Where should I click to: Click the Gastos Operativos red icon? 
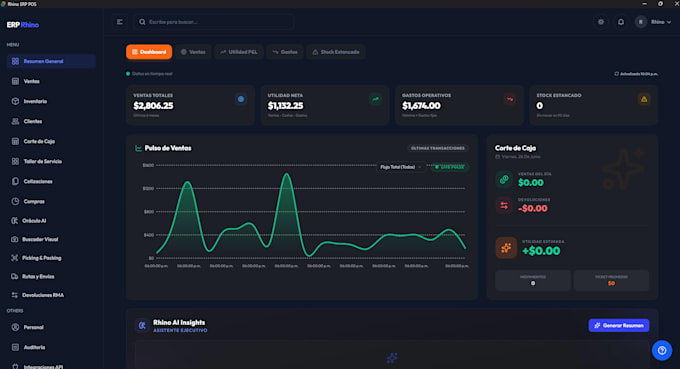(510, 99)
